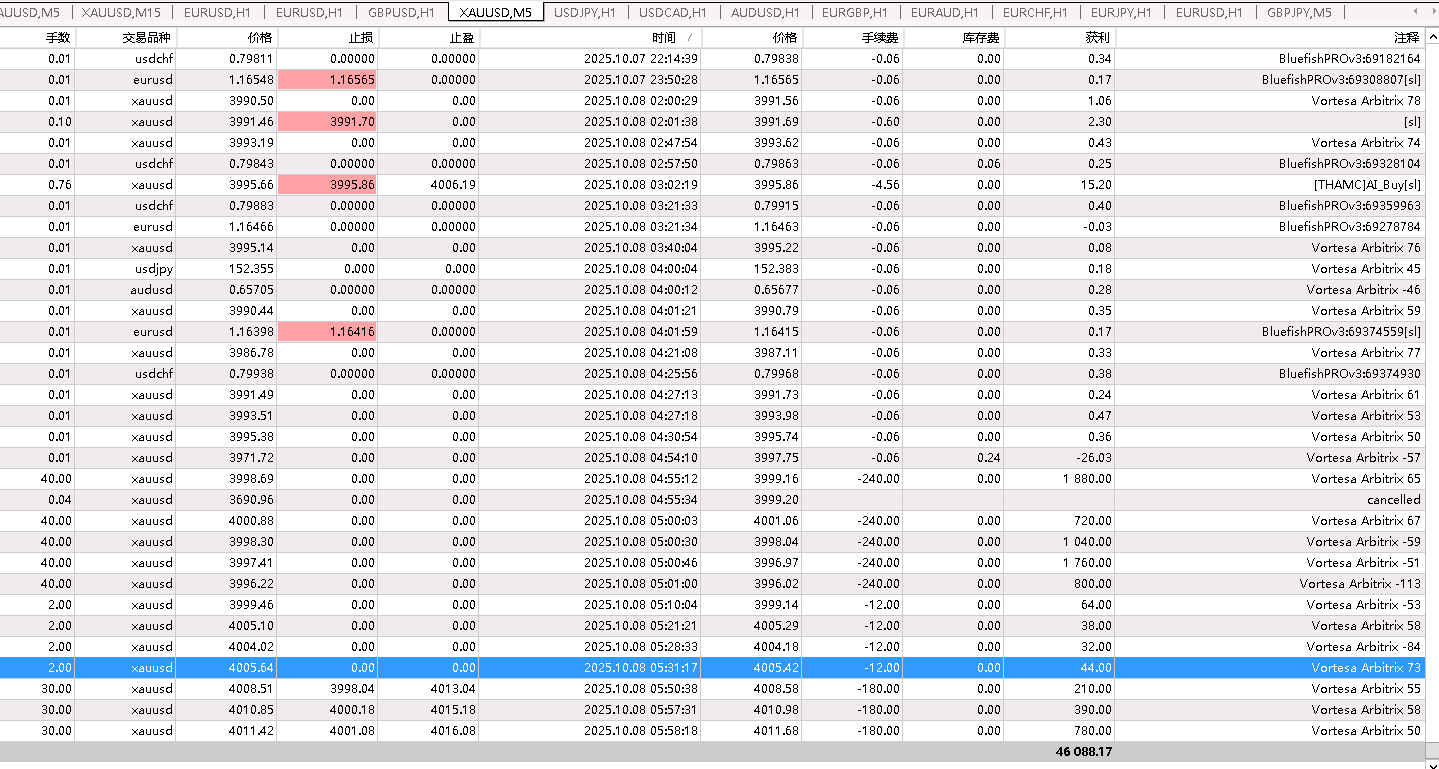Click the red stop-loss cell 3995.86
1439x769 pixels.
point(327,185)
